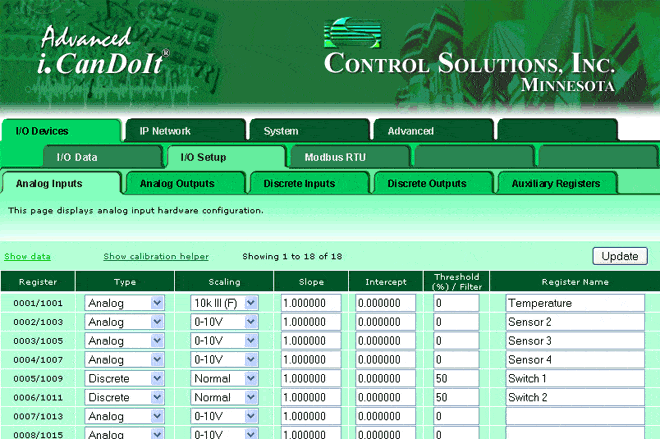Click empty name field for register 0007/1013
The image size is (660, 439).
click(x=575, y=416)
